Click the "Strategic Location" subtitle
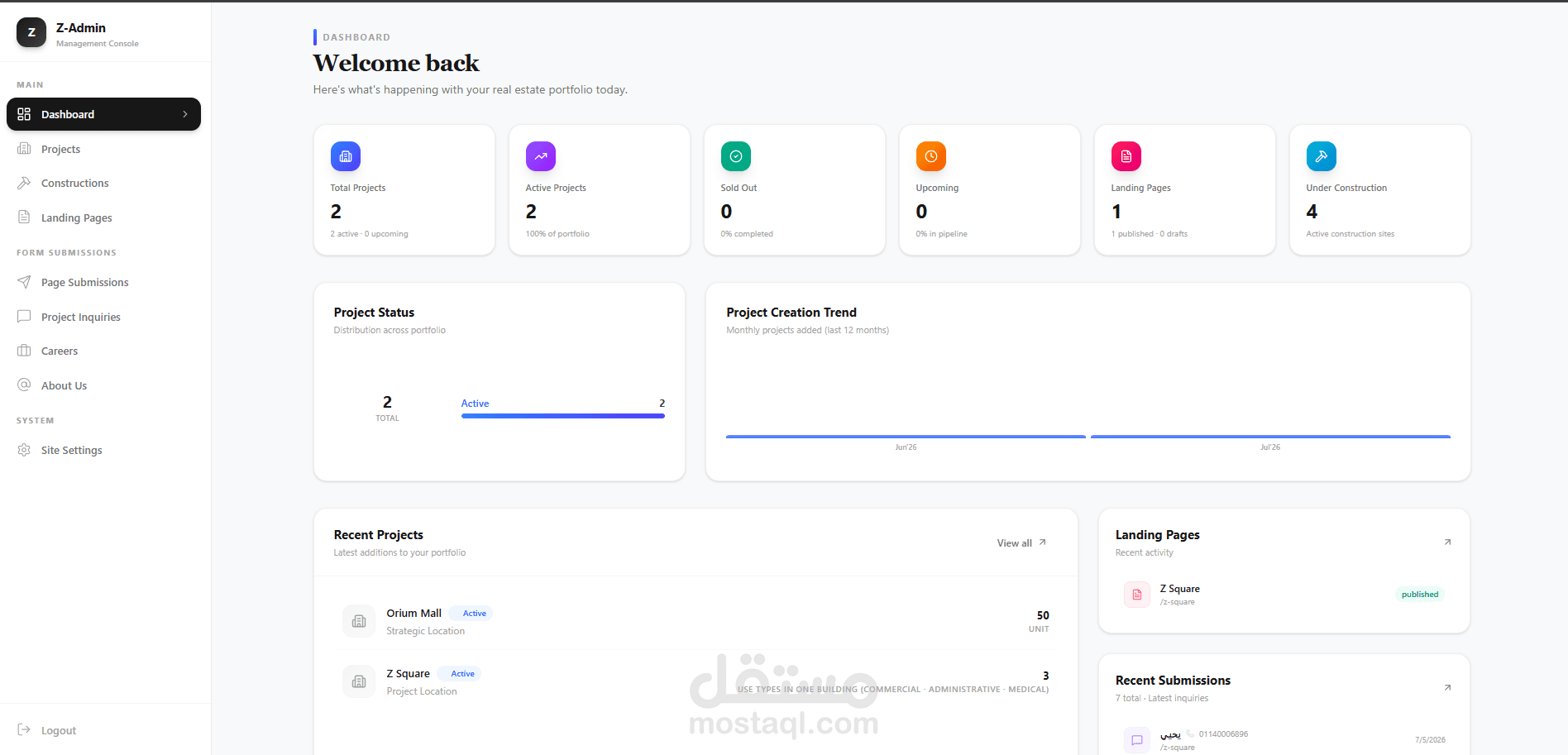 tap(425, 631)
